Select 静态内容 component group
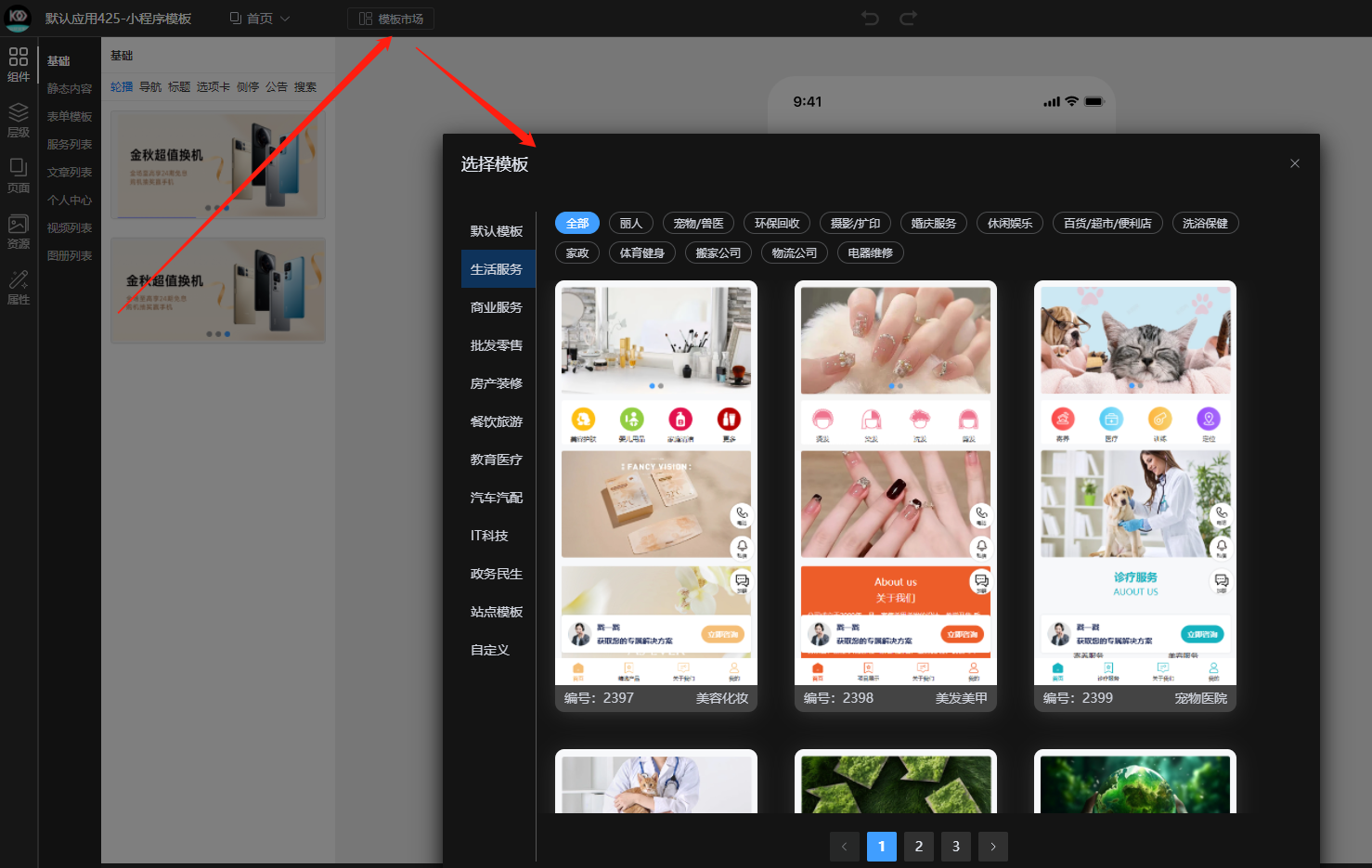The image size is (1372, 868). 70,89
